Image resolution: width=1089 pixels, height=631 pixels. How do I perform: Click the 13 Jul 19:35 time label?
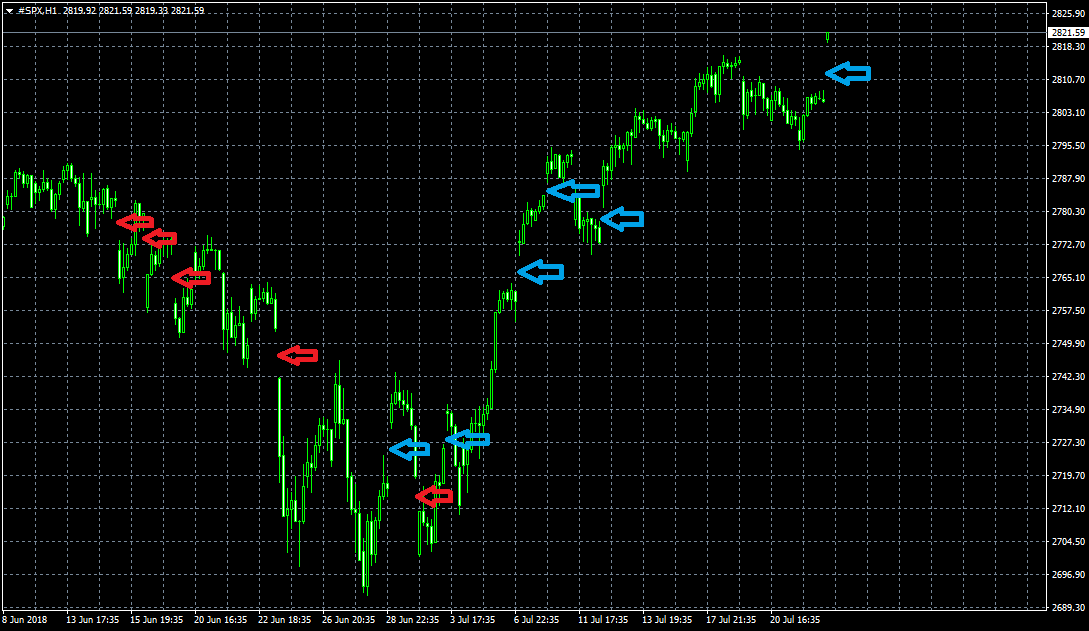click(667, 619)
